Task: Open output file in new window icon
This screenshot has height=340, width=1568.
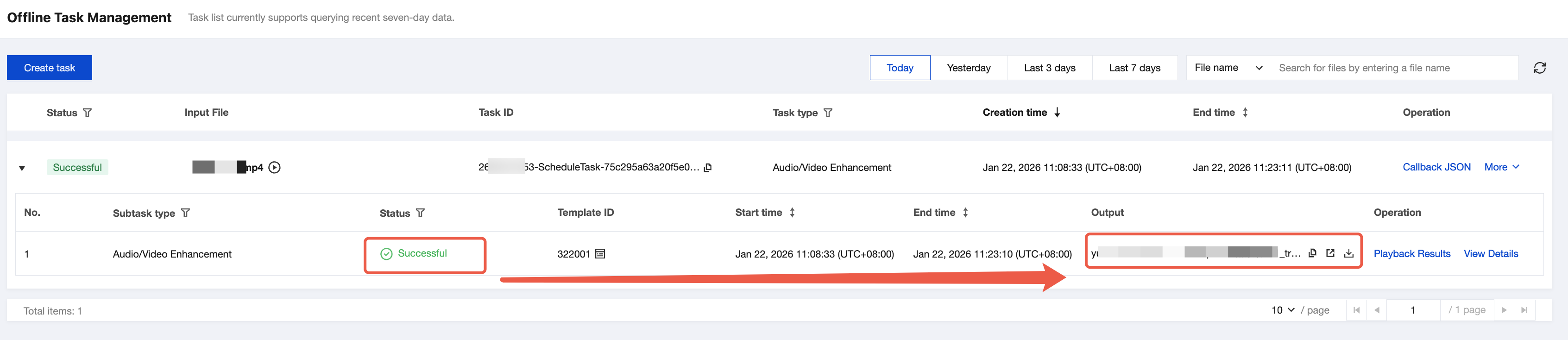Action: point(1330,253)
